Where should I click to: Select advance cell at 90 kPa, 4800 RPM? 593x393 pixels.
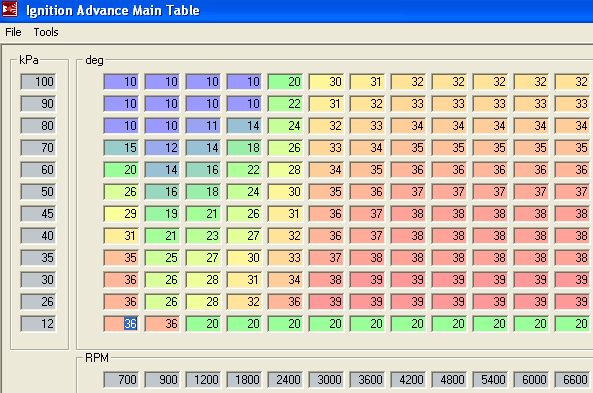coord(449,104)
